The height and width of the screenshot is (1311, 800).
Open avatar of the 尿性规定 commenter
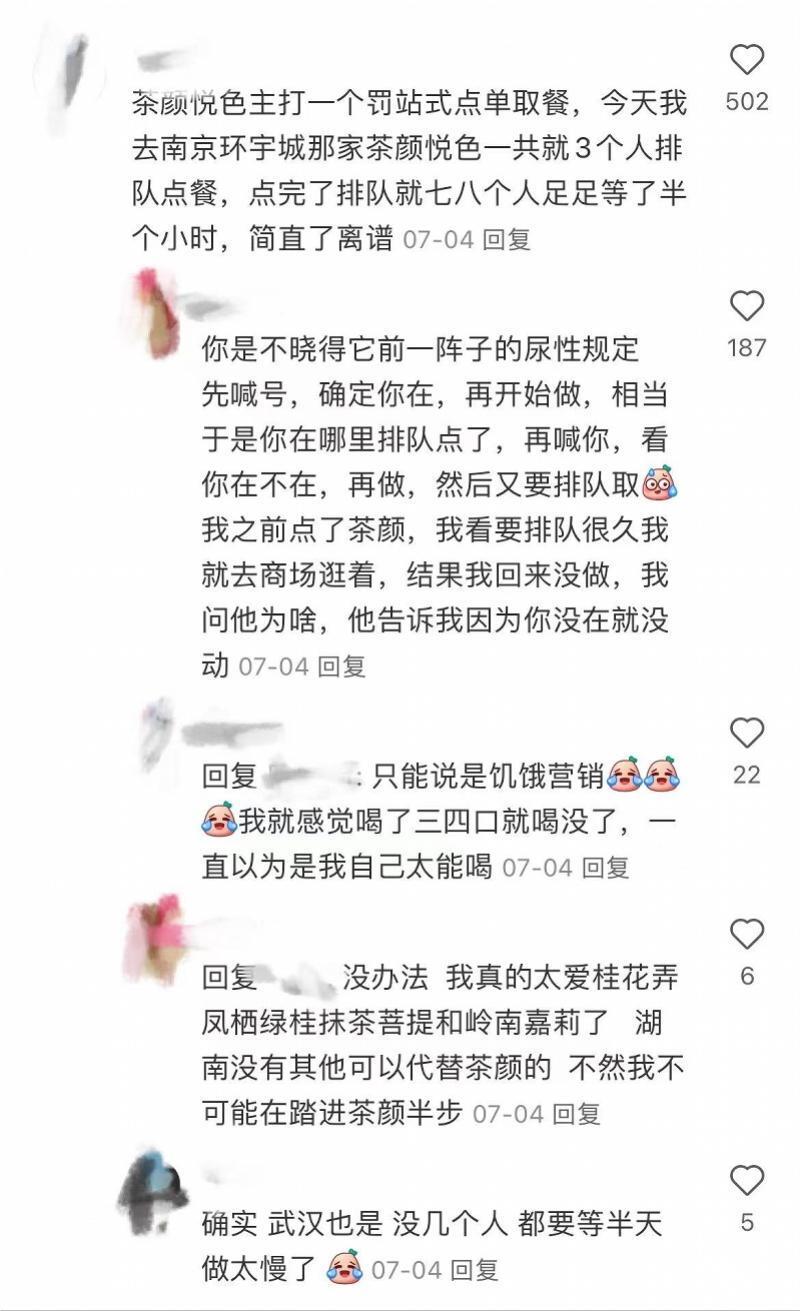155,312
